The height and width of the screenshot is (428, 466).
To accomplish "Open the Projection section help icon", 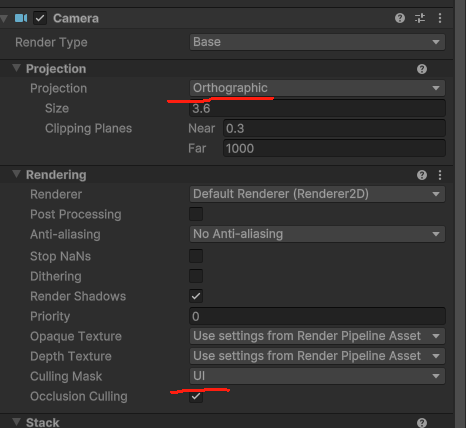I will [x=422, y=69].
